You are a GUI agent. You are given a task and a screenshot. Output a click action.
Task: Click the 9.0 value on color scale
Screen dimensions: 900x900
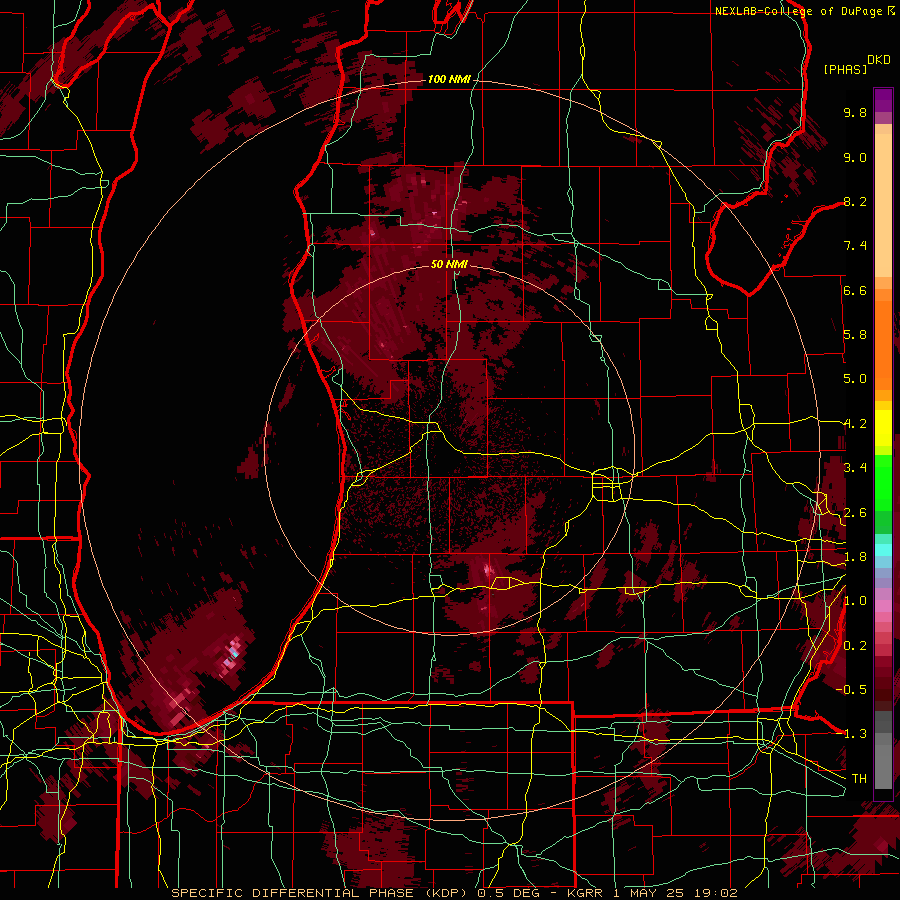(x=855, y=157)
